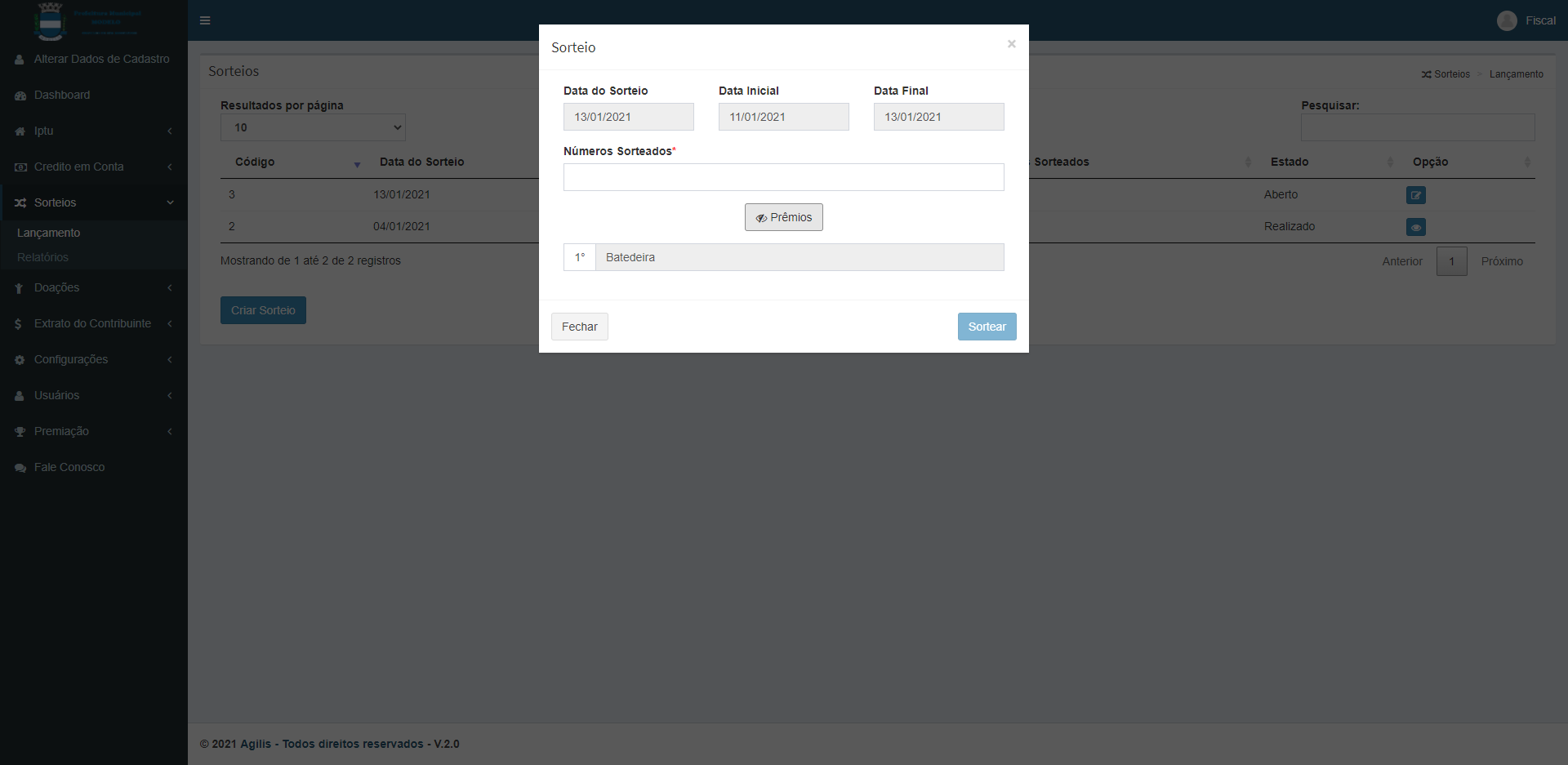Click the hamburger menu icon in top bar
This screenshot has height=765, width=1568.
point(205,20)
